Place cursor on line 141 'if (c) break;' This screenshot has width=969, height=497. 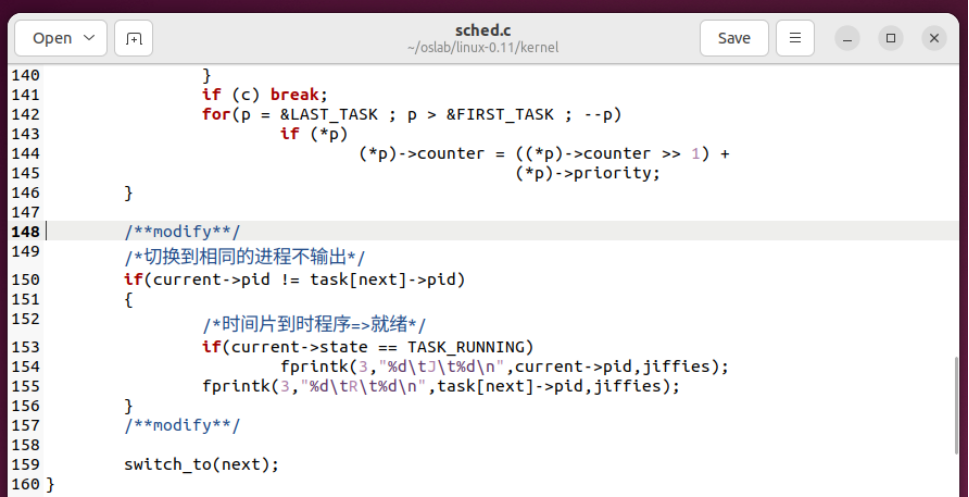(x=264, y=95)
